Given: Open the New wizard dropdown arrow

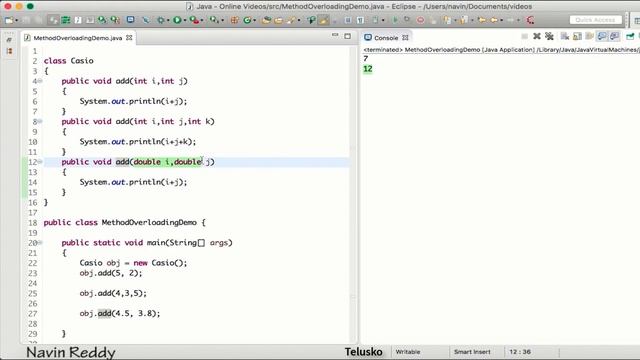Looking at the screenshot, I should pos(17,20).
